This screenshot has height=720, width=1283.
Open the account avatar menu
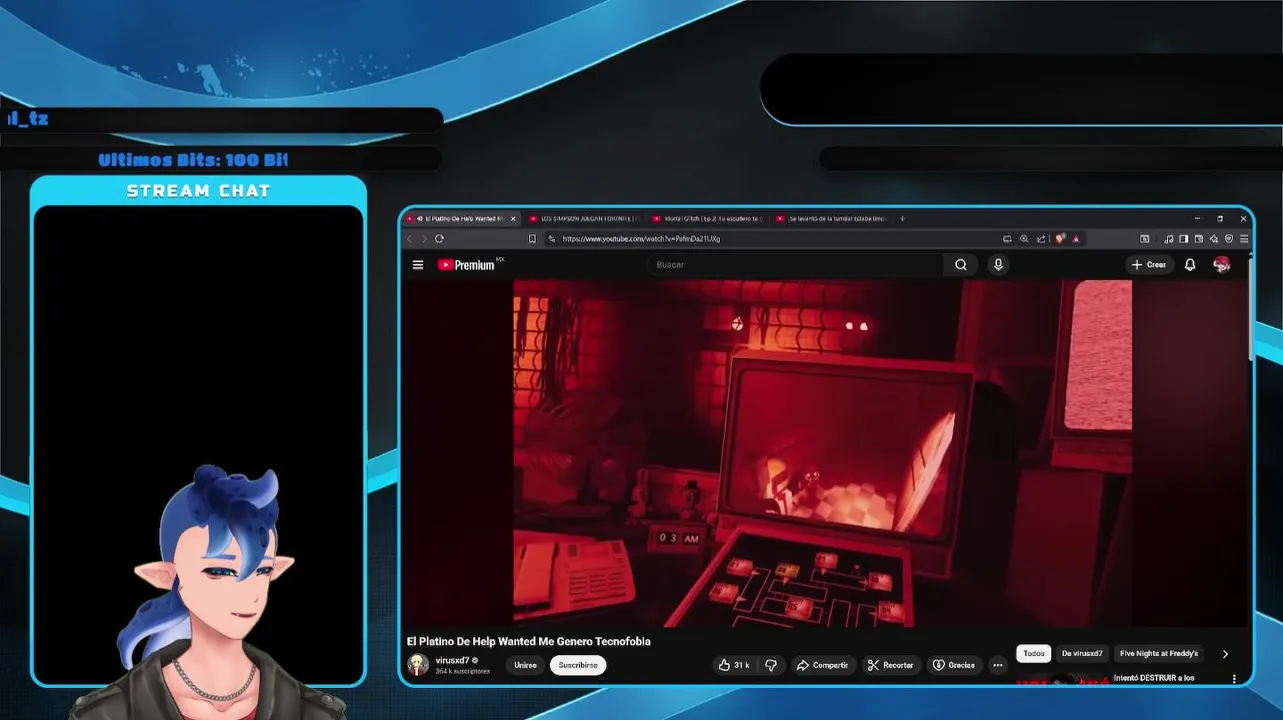pyautogui.click(x=1221, y=265)
